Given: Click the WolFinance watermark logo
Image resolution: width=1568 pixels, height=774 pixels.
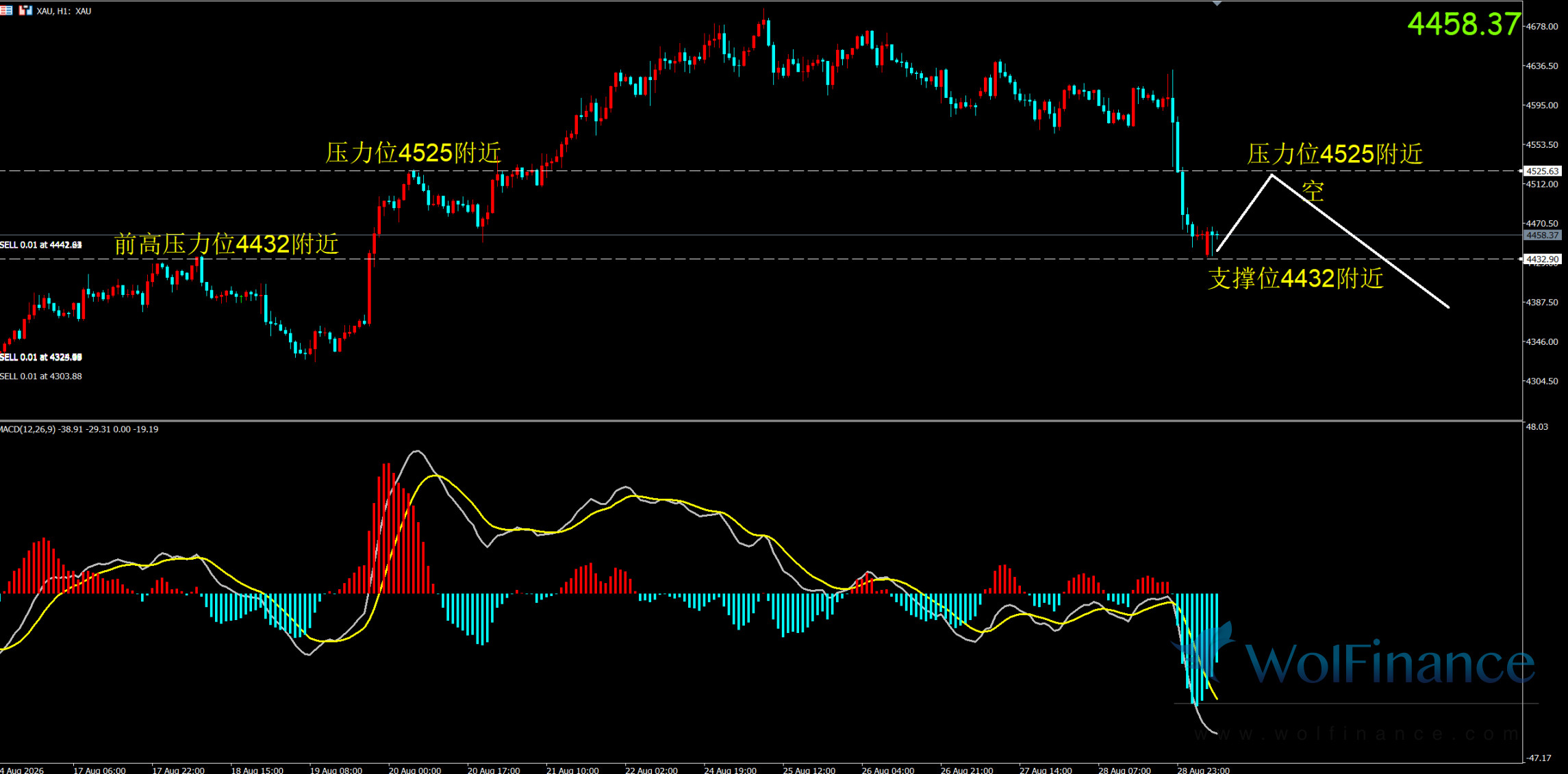Looking at the screenshot, I should (x=1352, y=656).
